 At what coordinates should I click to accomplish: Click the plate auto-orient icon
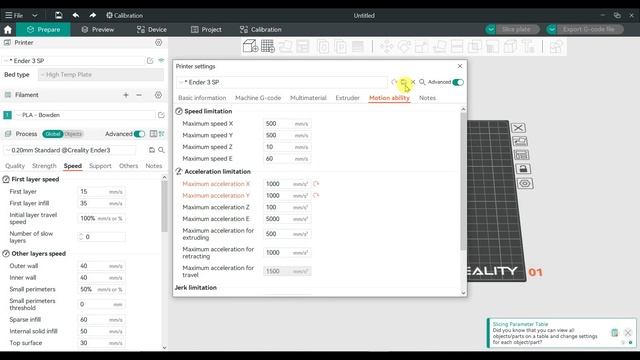[x=520, y=141]
